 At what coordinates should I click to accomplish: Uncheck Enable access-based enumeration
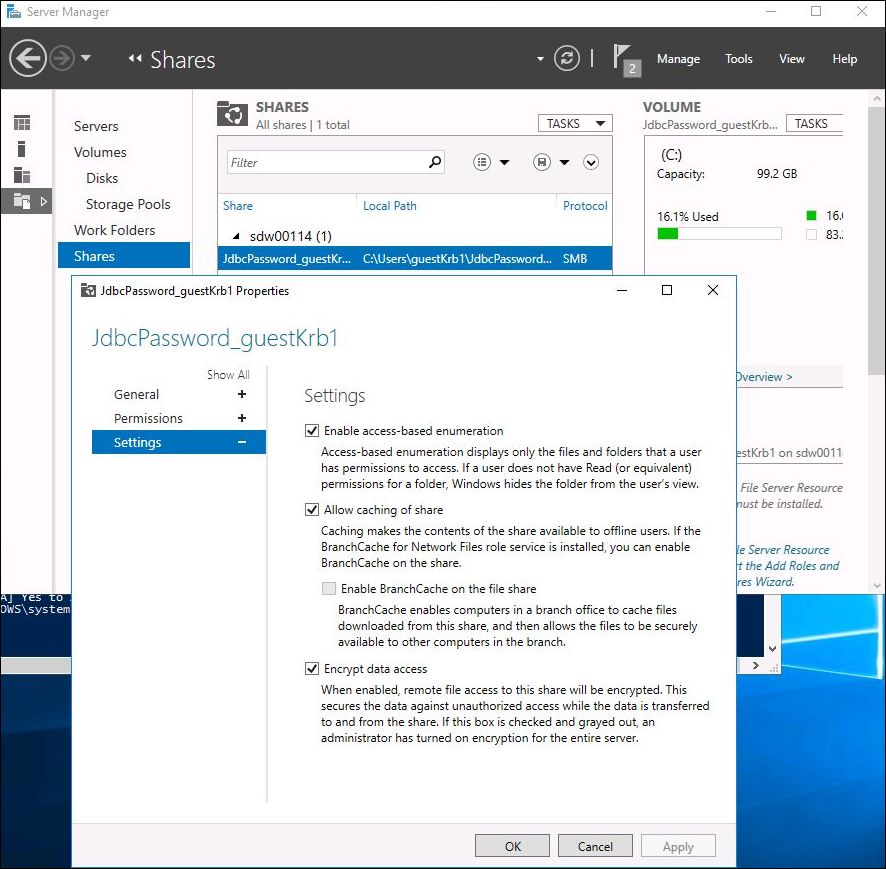[312, 431]
